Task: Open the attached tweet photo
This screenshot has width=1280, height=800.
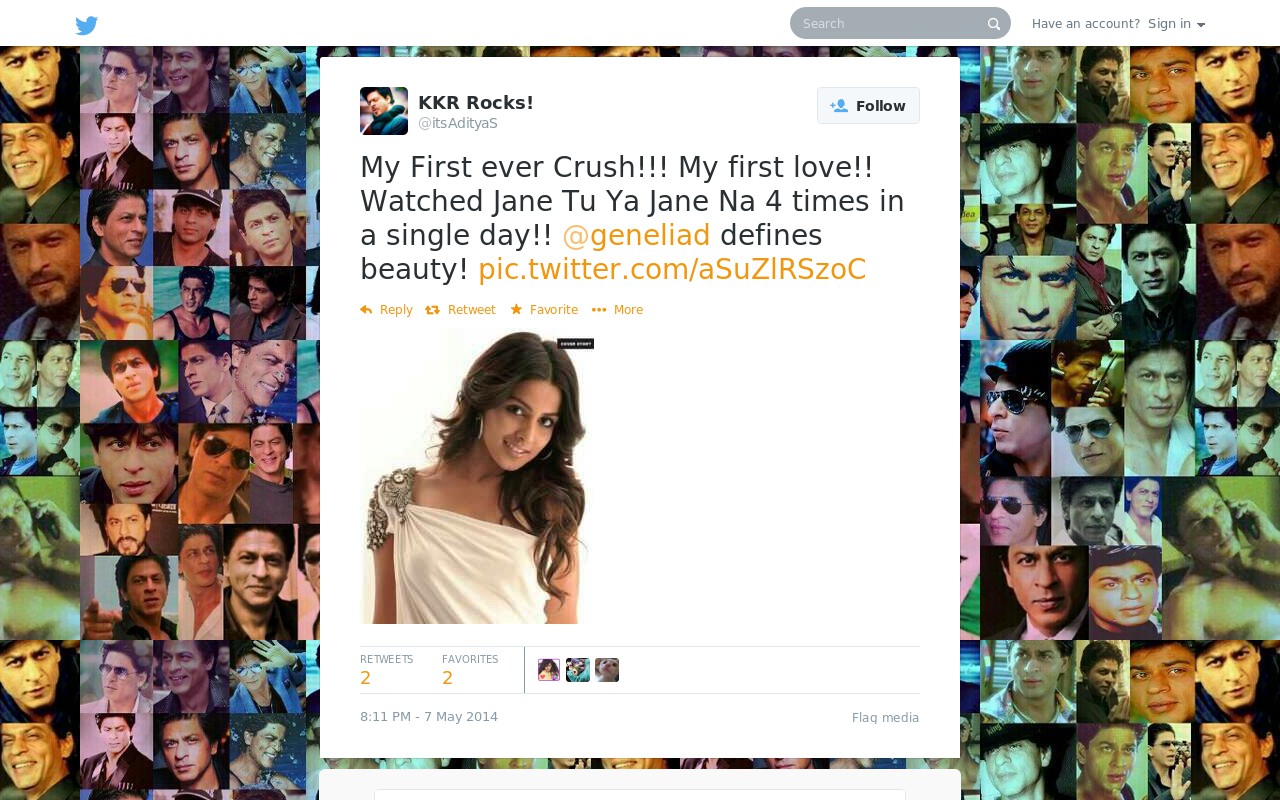Action: coord(477,476)
